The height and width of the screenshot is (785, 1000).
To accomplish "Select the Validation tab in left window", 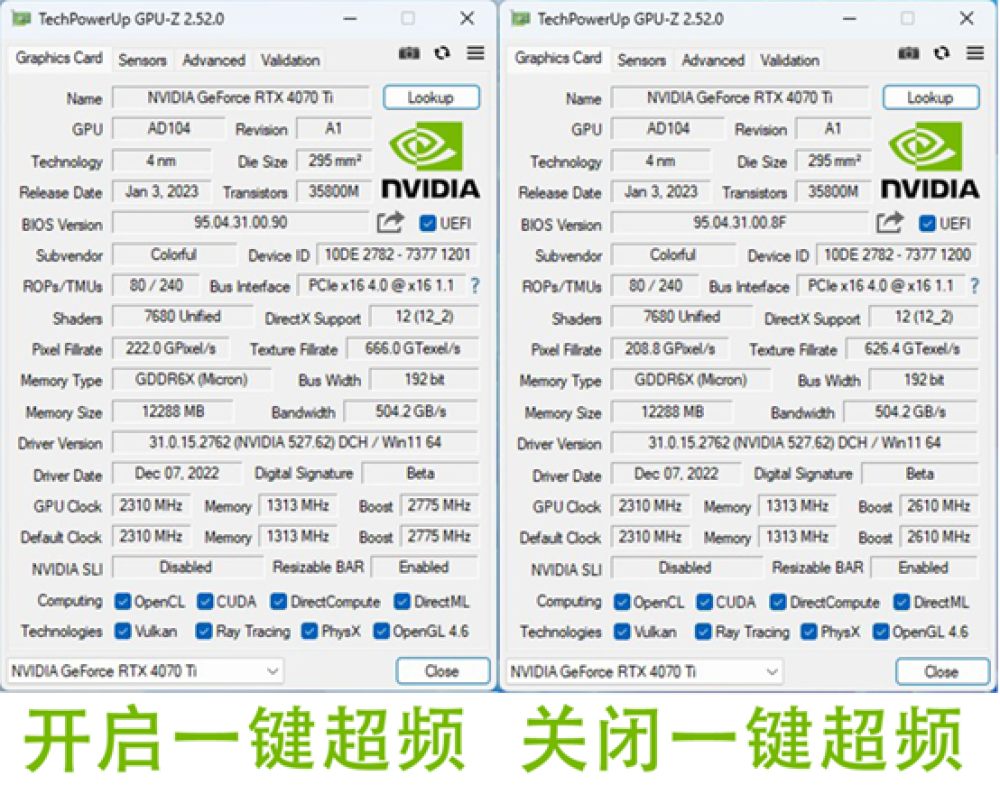I will pyautogui.click(x=290, y=60).
